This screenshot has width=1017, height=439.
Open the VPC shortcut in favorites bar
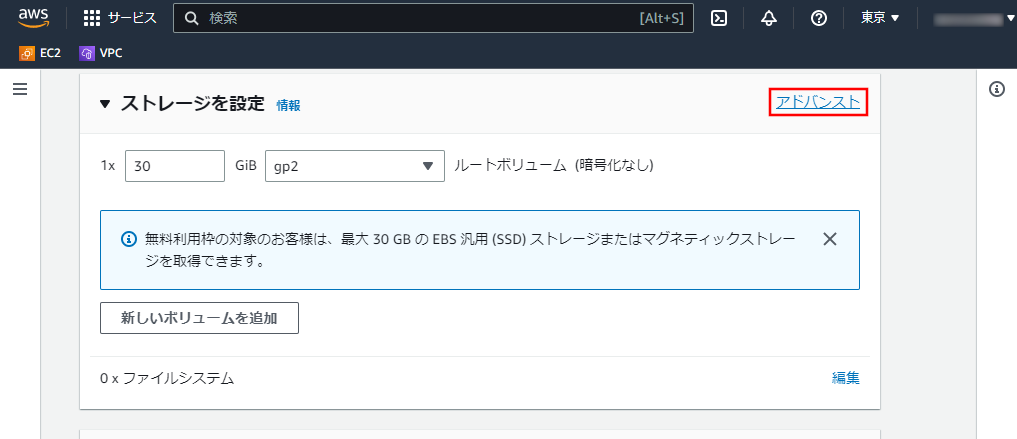pyautogui.click(x=101, y=53)
